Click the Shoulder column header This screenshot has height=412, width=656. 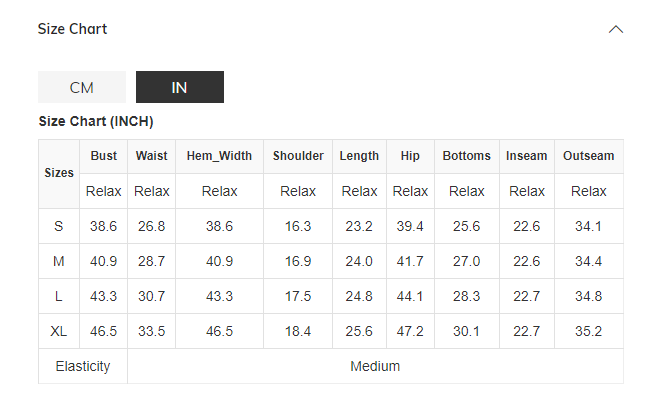point(298,156)
